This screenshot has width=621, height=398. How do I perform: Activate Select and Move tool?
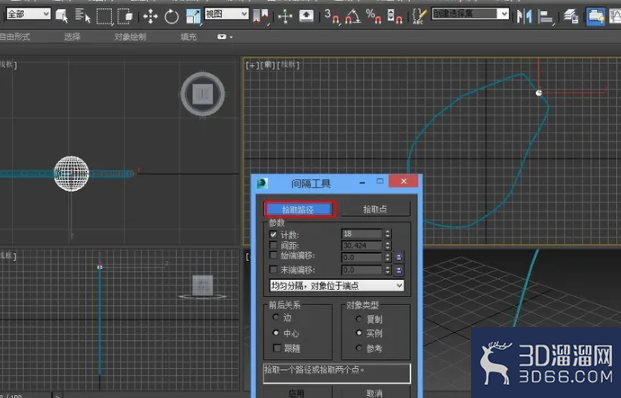[x=150, y=17]
